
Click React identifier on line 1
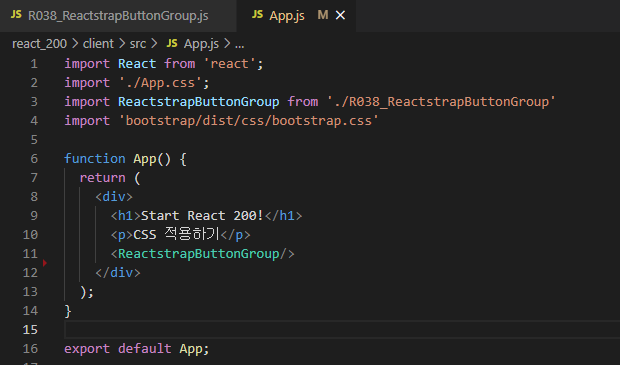point(137,64)
